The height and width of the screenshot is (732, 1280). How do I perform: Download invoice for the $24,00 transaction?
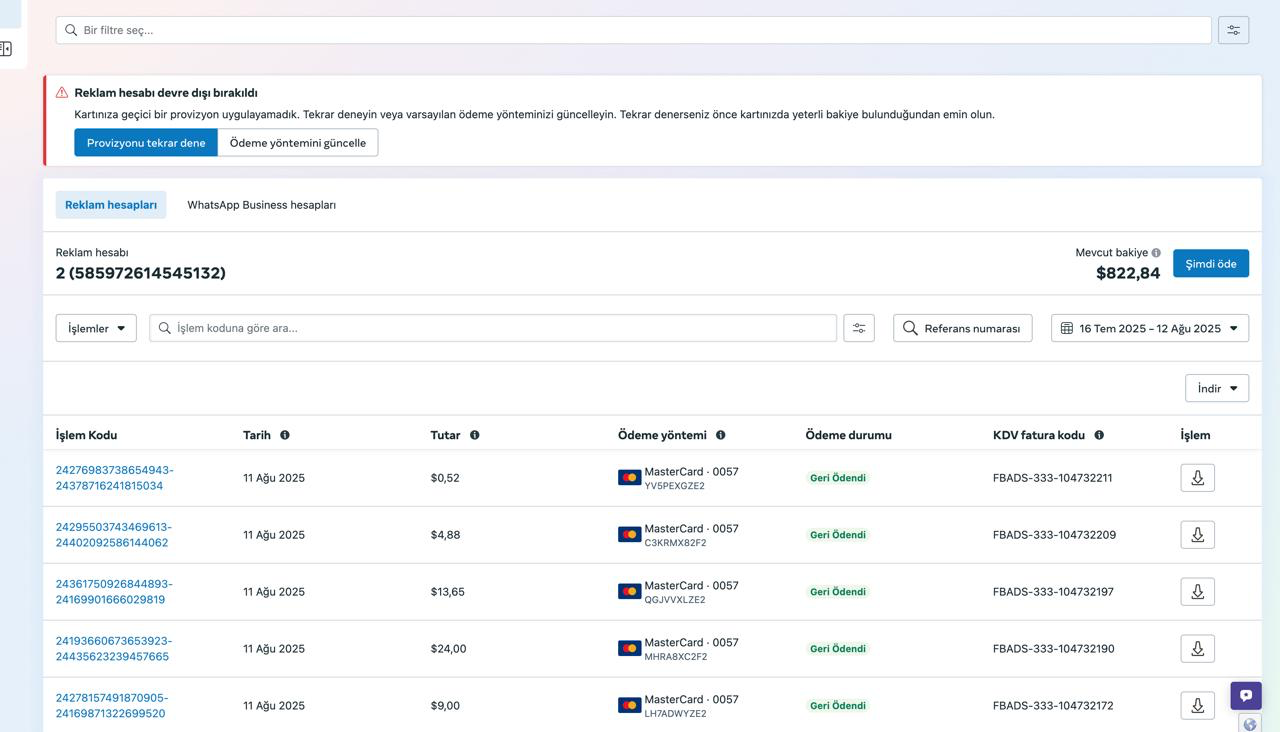pyautogui.click(x=1197, y=649)
